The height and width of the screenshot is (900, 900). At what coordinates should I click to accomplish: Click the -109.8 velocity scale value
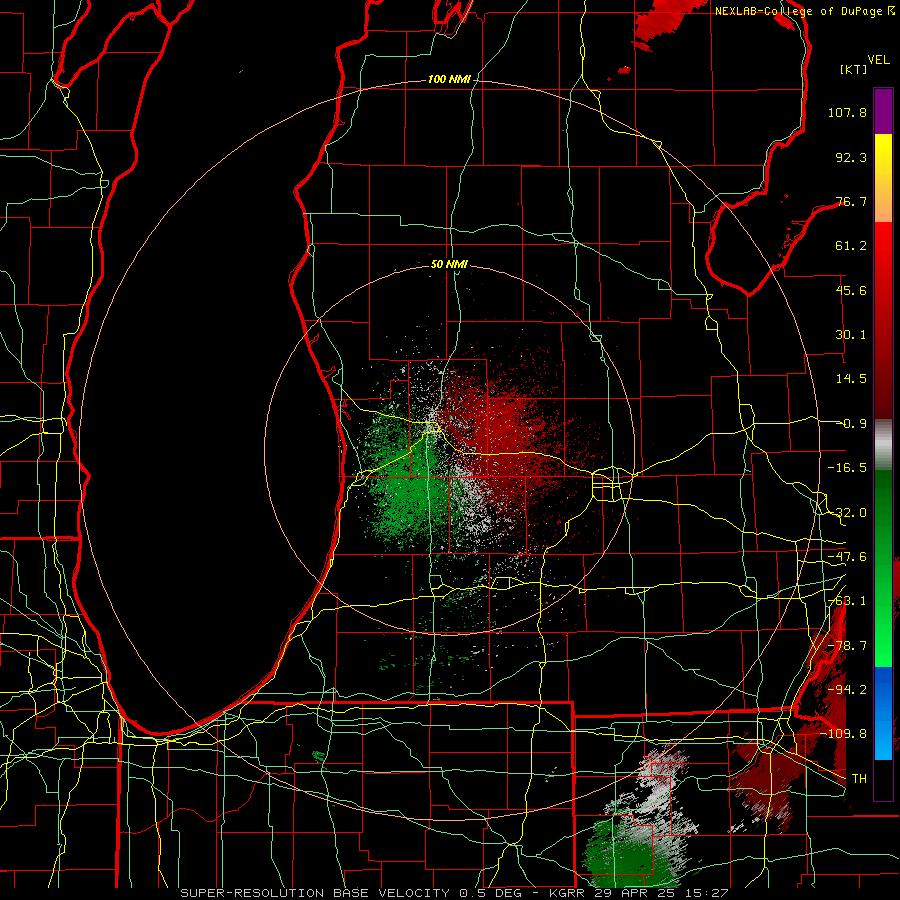pyautogui.click(x=844, y=734)
